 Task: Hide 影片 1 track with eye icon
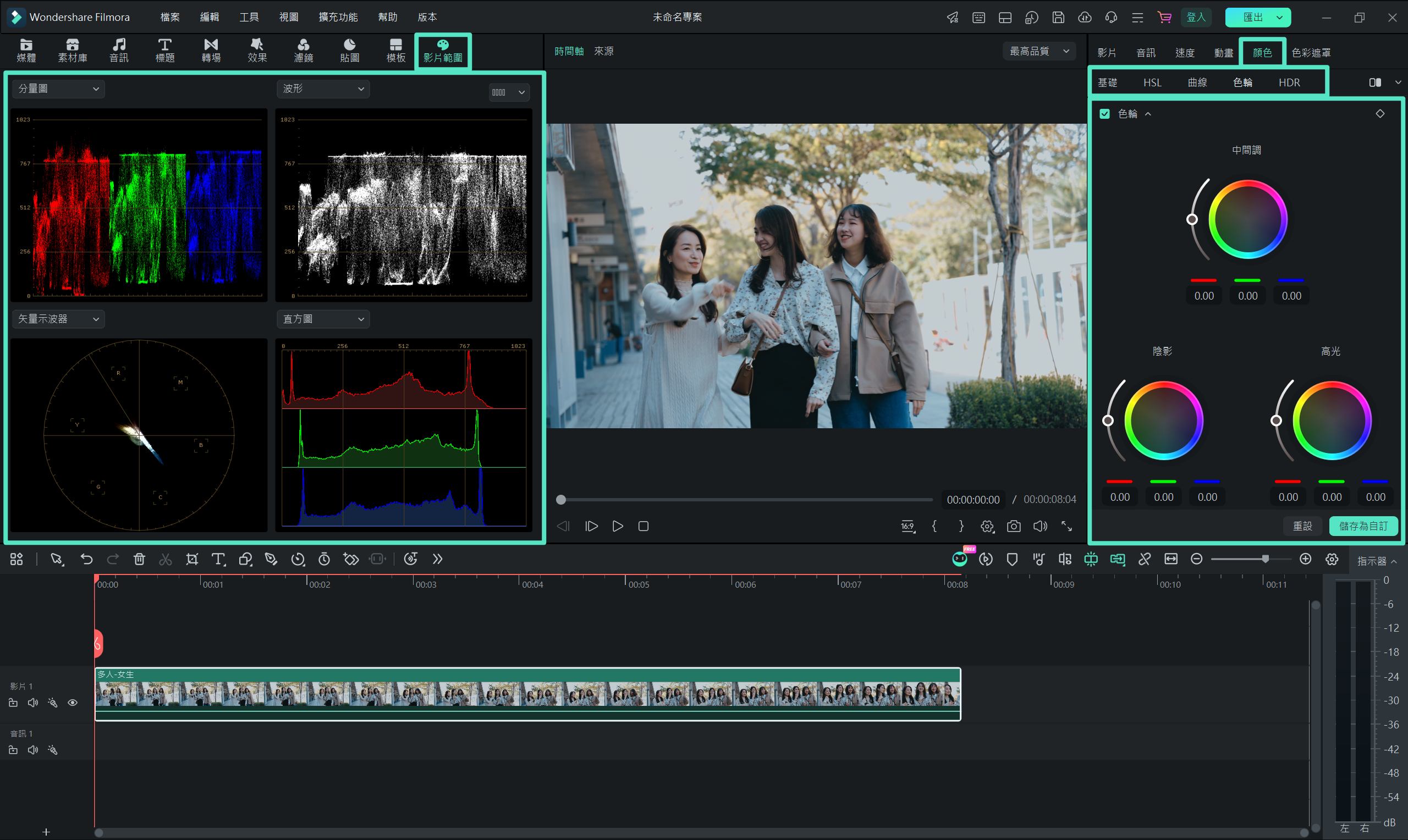73,703
